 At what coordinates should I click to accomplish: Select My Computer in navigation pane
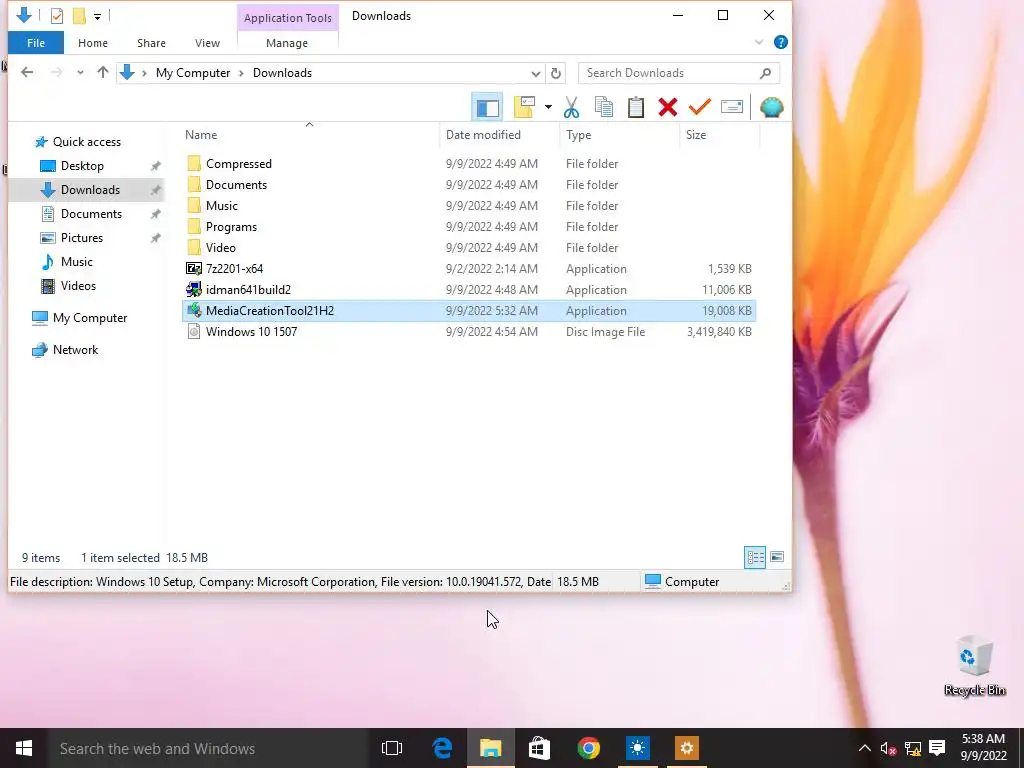pyautogui.click(x=89, y=318)
